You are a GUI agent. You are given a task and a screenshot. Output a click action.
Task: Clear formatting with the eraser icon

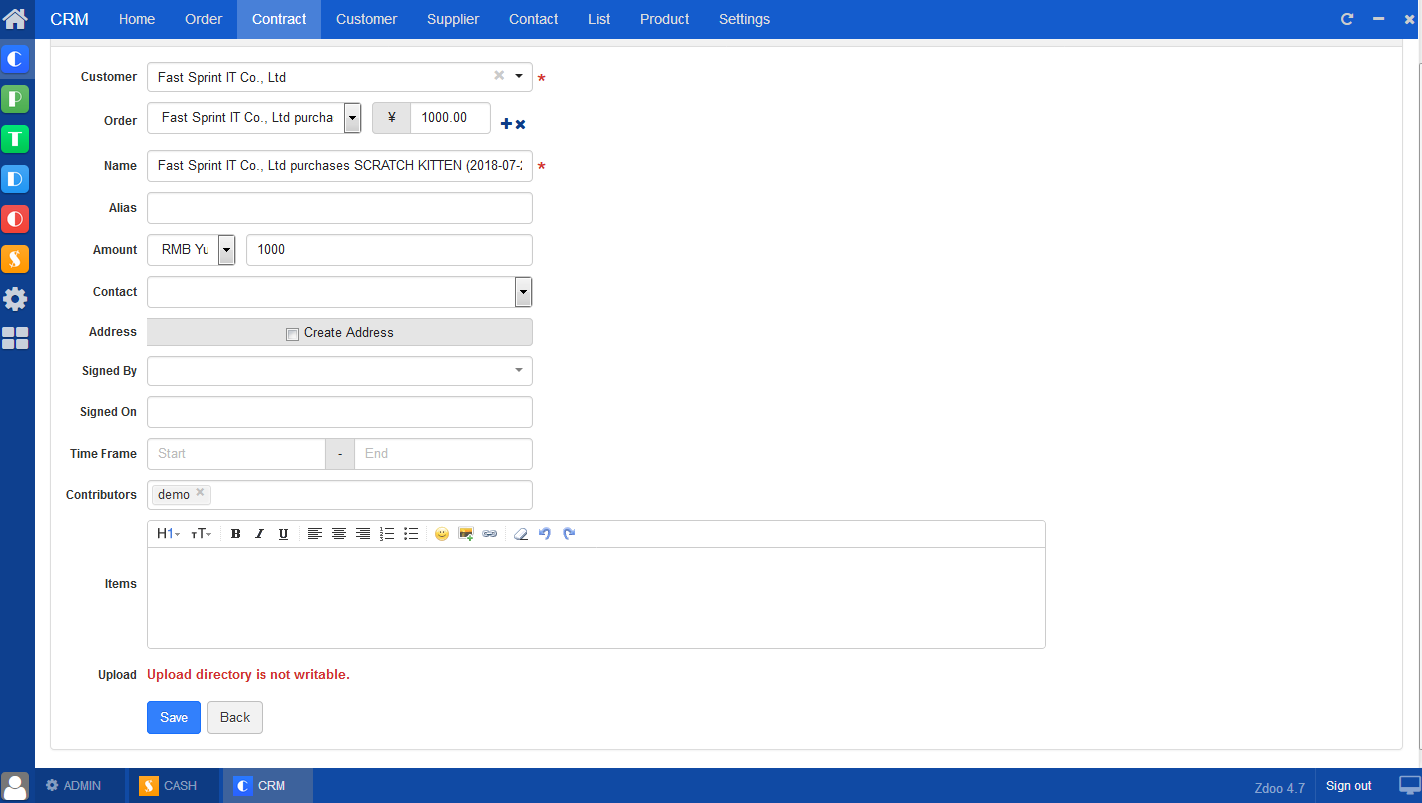[520, 534]
